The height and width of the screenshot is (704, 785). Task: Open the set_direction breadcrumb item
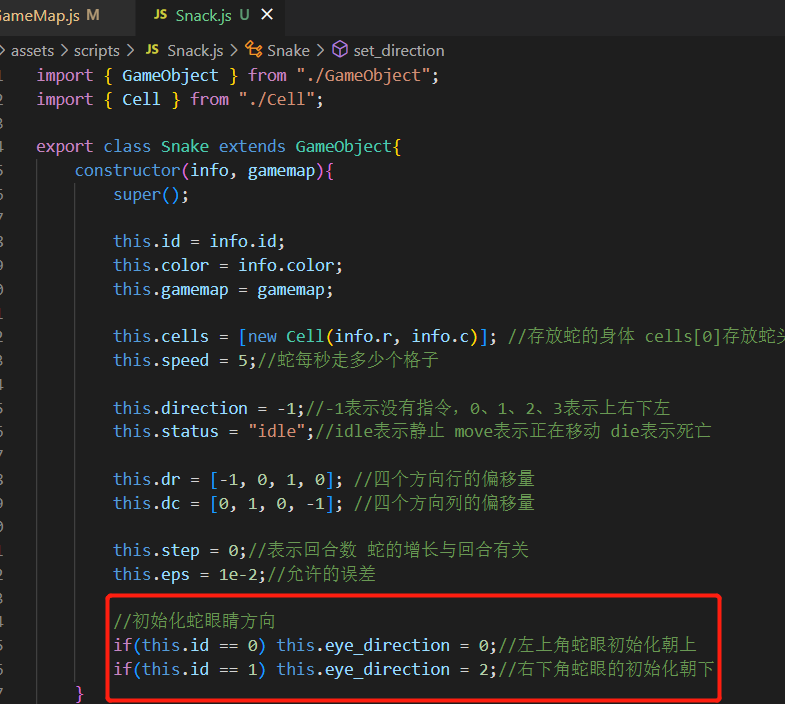tap(398, 50)
